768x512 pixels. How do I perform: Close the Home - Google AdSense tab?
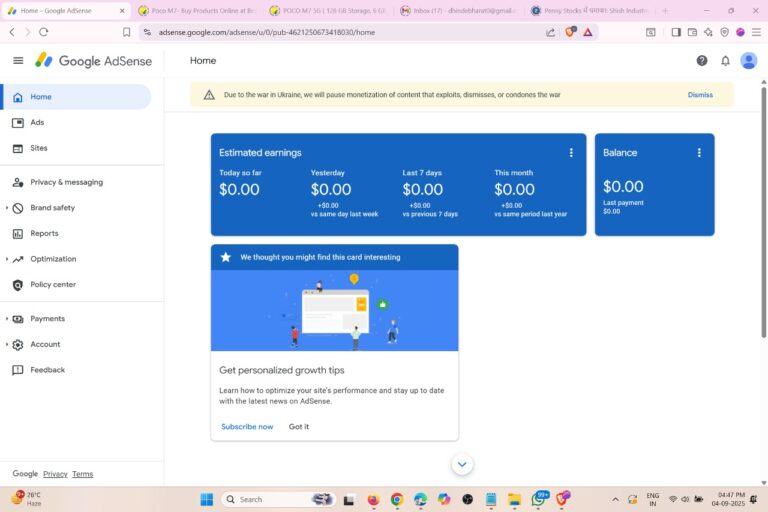pyautogui.click(x=122, y=10)
